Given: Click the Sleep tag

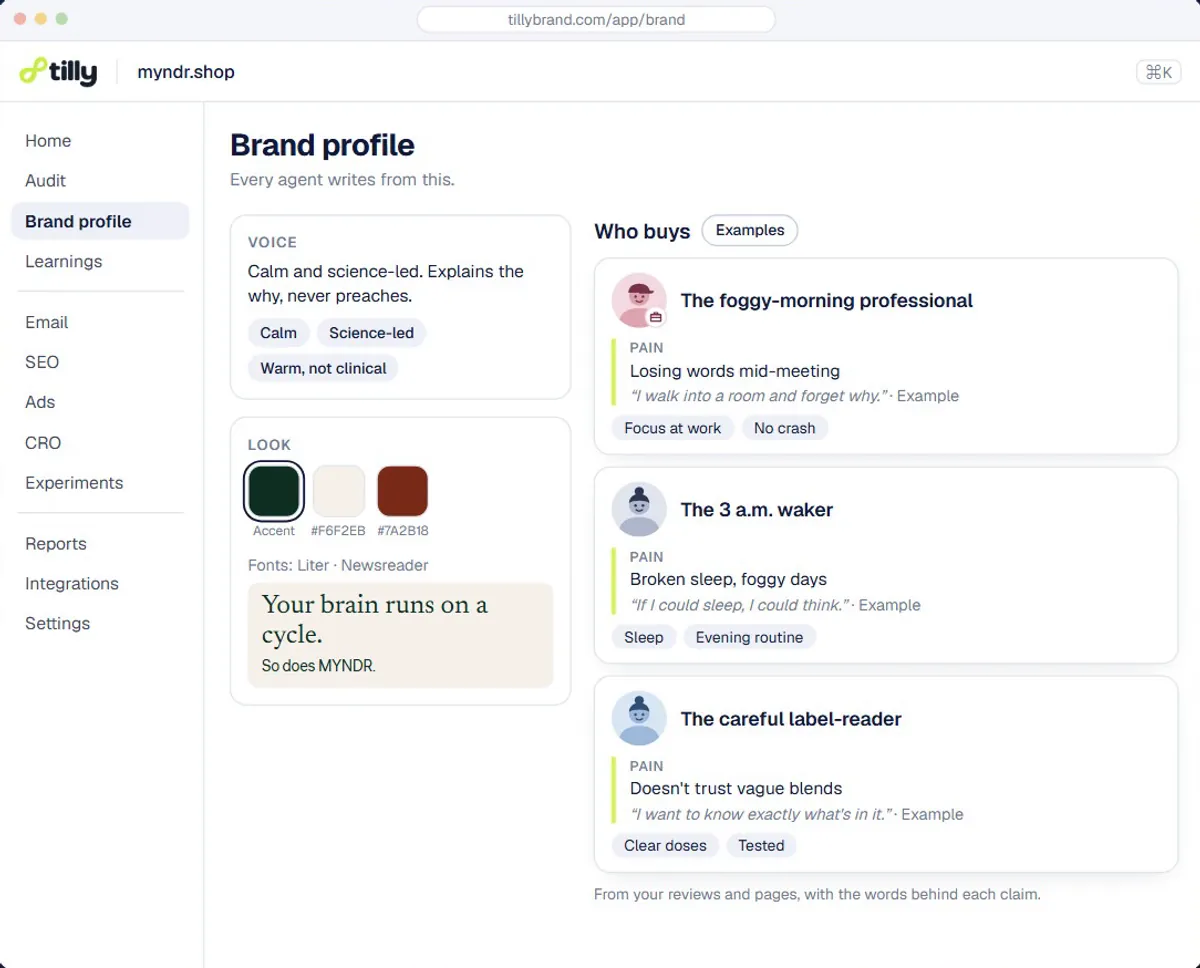Looking at the screenshot, I should pos(644,637).
